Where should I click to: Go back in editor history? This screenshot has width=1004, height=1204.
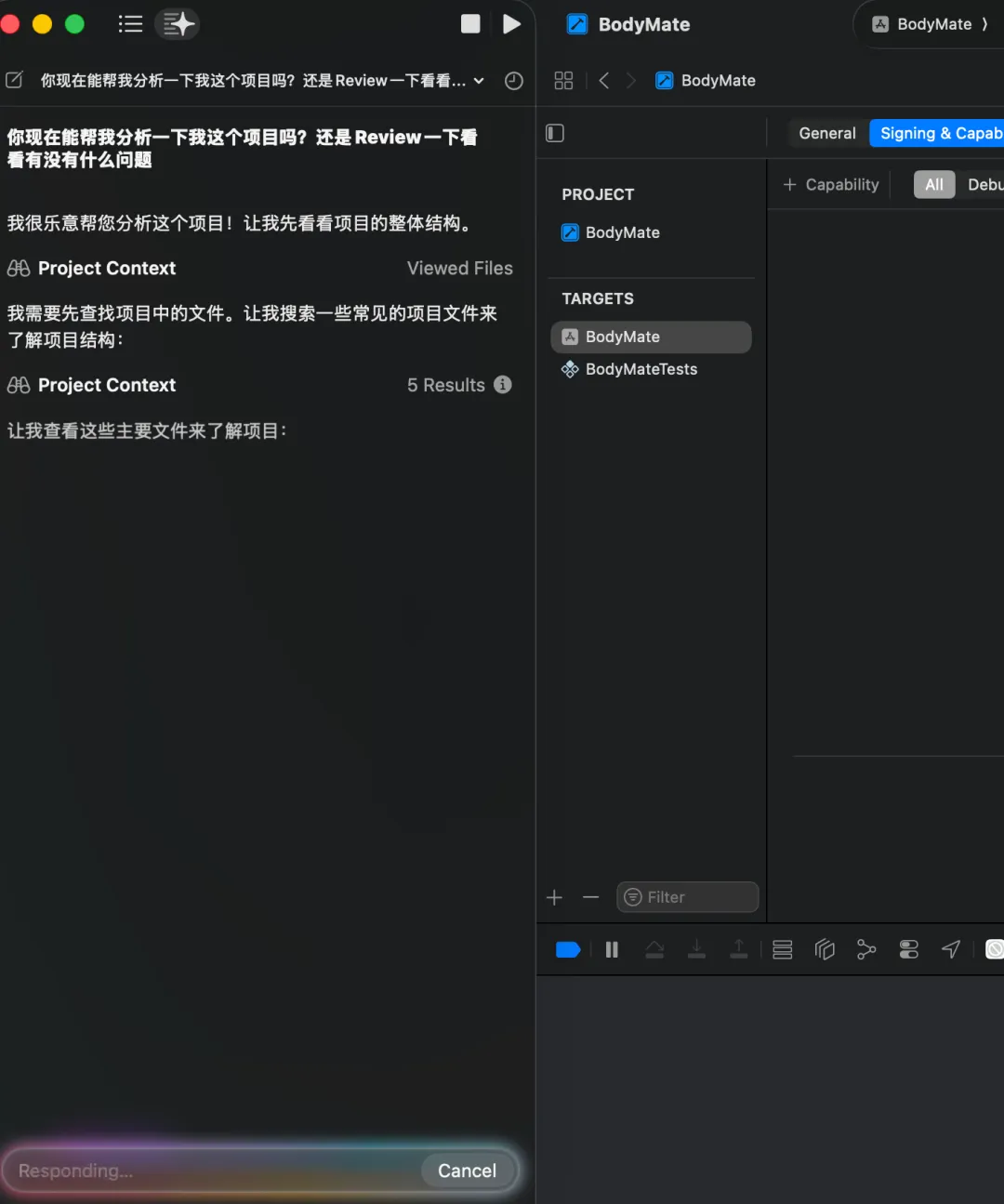click(604, 81)
